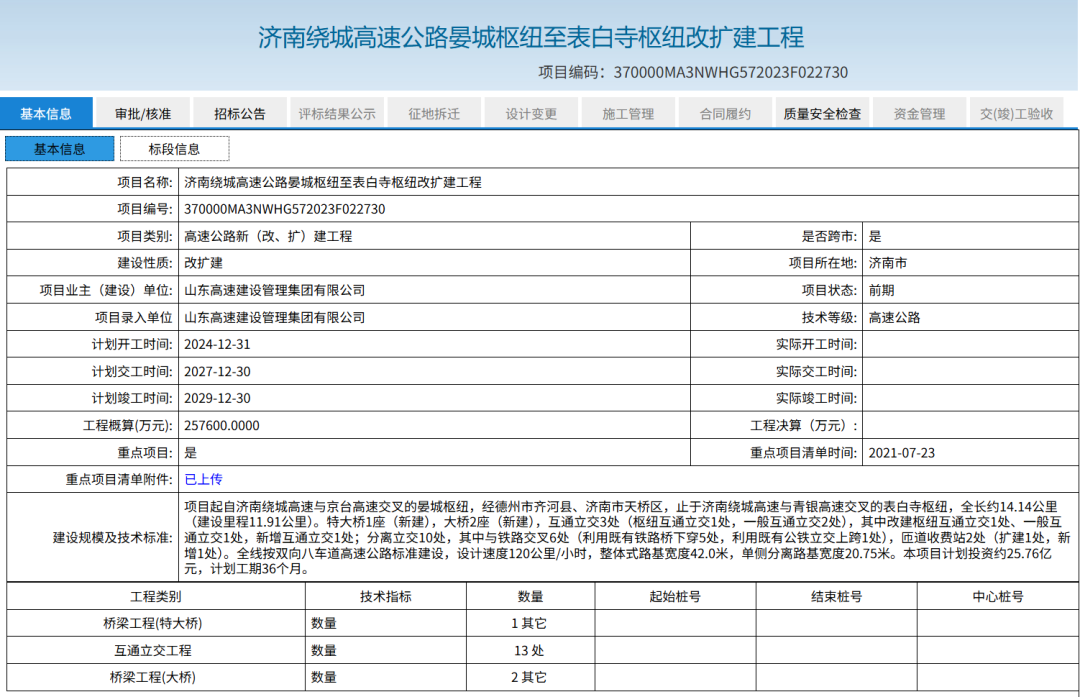Screen dimensions: 1080x697
Task: Switch to the 审批/核准 tab
Action: coord(143,114)
